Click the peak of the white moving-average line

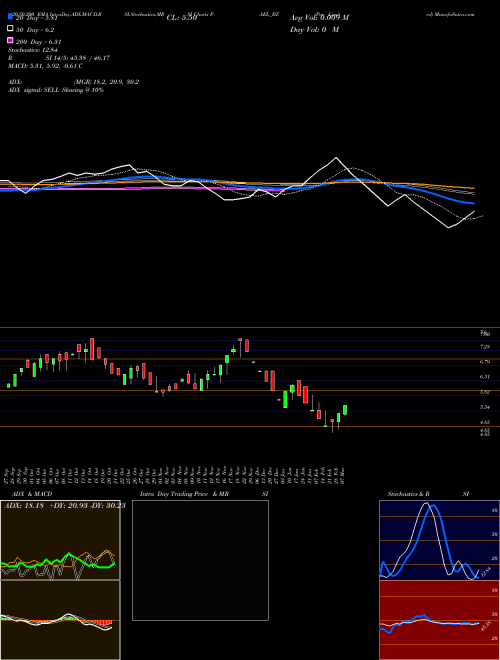pos(336,158)
